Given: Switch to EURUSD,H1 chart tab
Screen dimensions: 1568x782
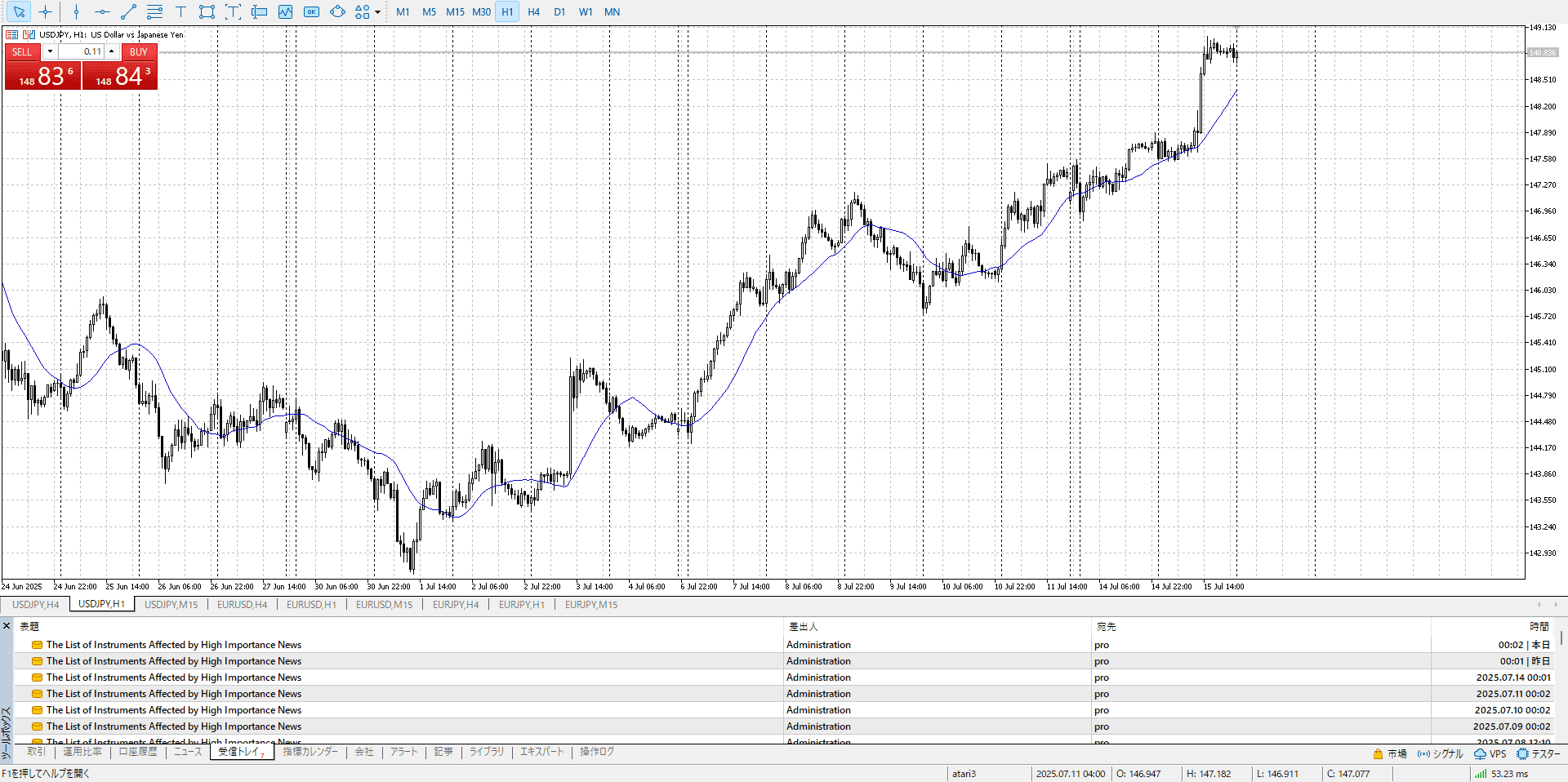Looking at the screenshot, I should pyautogui.click(x=311, y=605).
